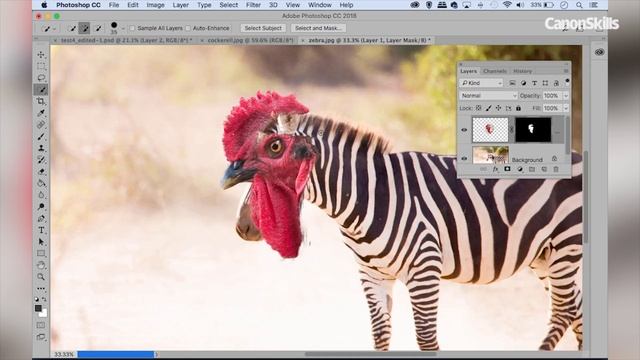Click the Select Subject button
The width and height of the screenshot is (640, 360).
(x=263, y=28)
